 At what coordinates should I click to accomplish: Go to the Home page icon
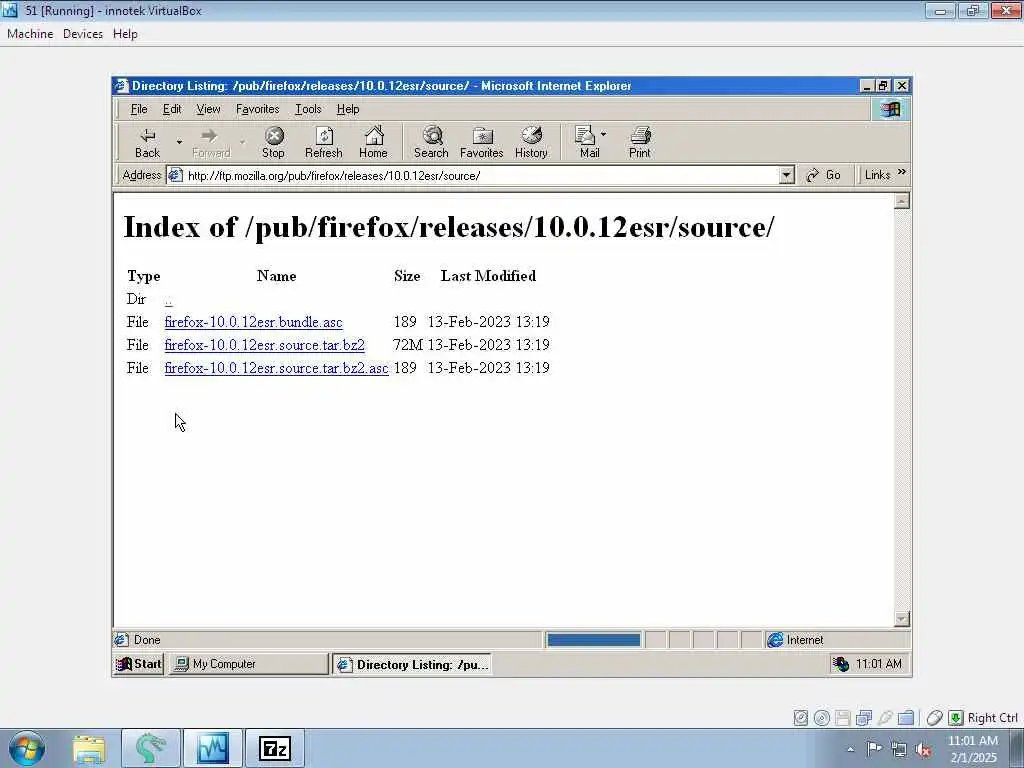coord(373,142)
